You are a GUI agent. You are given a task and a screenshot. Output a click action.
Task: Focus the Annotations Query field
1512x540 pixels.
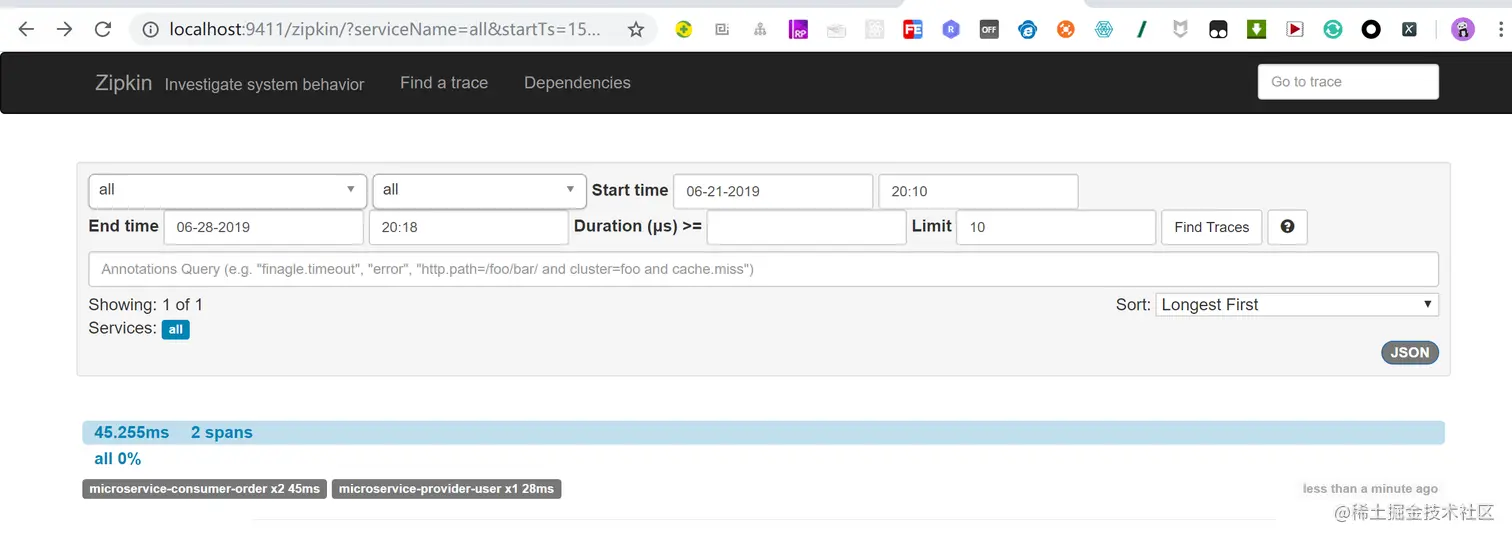point(763,269)
